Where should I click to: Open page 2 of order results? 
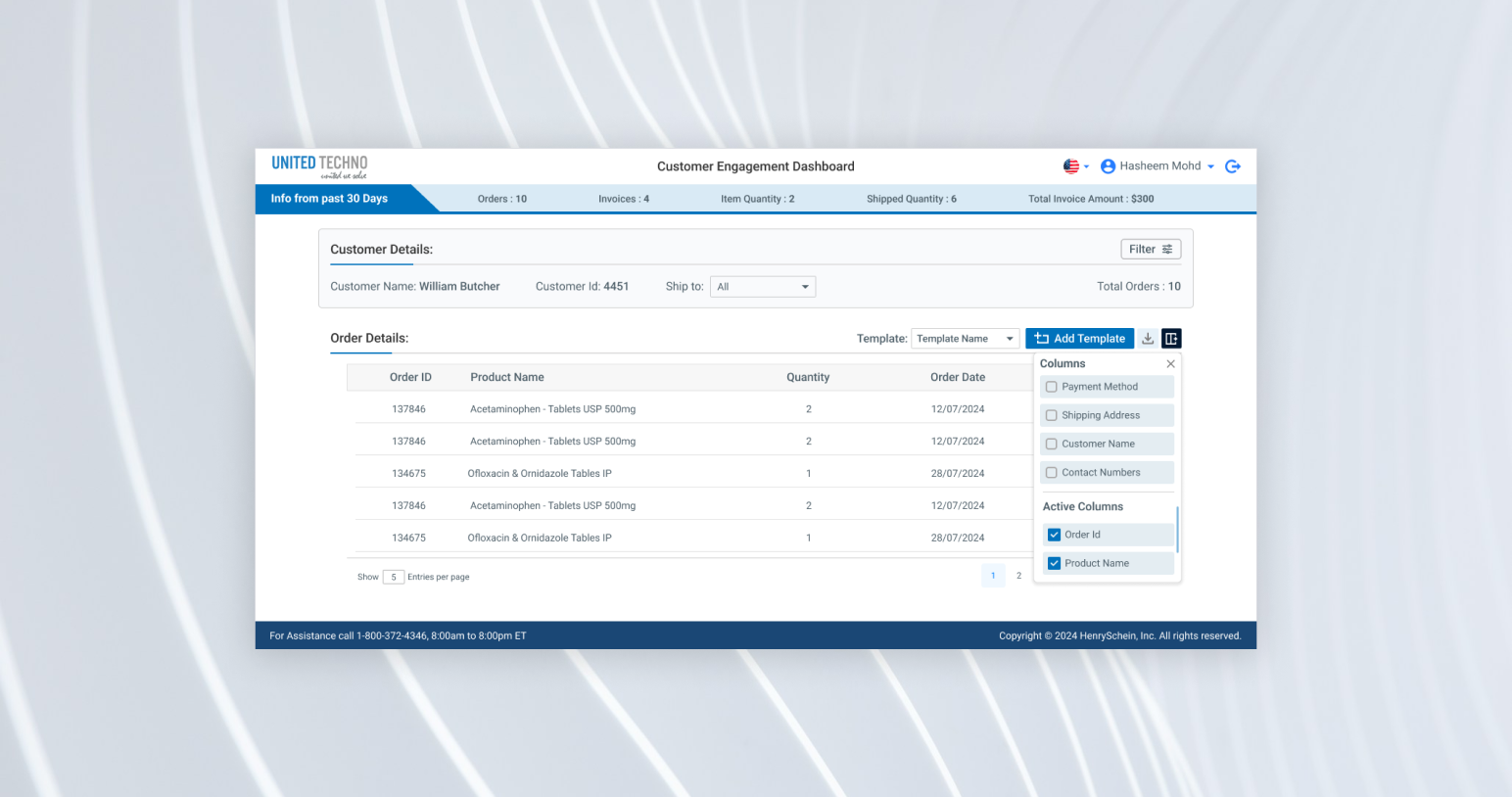pyautogui.click(x=1018, y=576)
